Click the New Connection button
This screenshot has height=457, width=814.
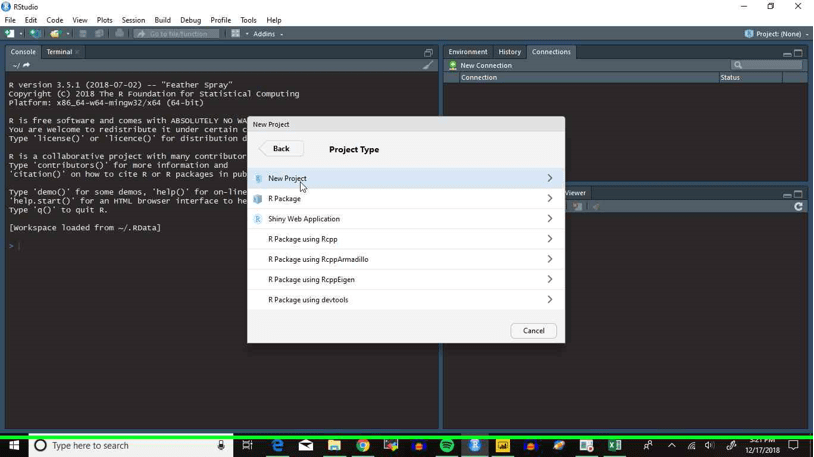point(480,65)
